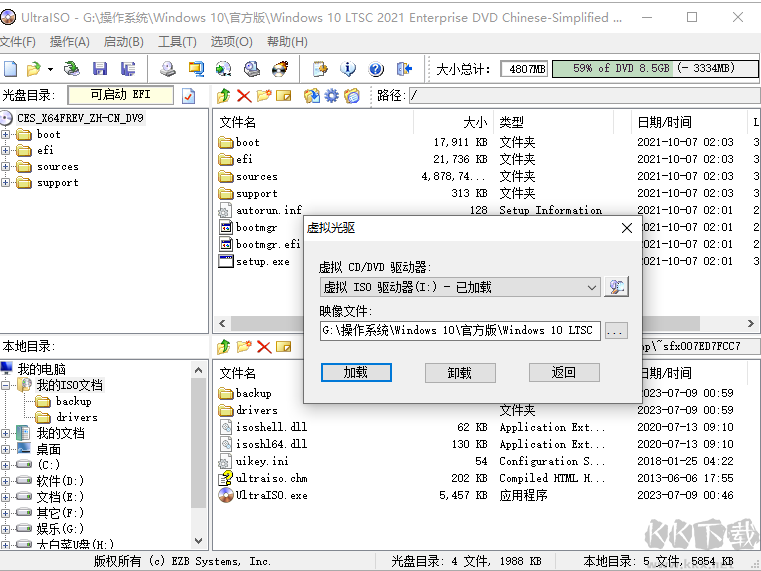The width and height of the screenshot is (761, 571).
Task: Click the red Delete X in the disc pane toolbar
Action: (244, 96)
